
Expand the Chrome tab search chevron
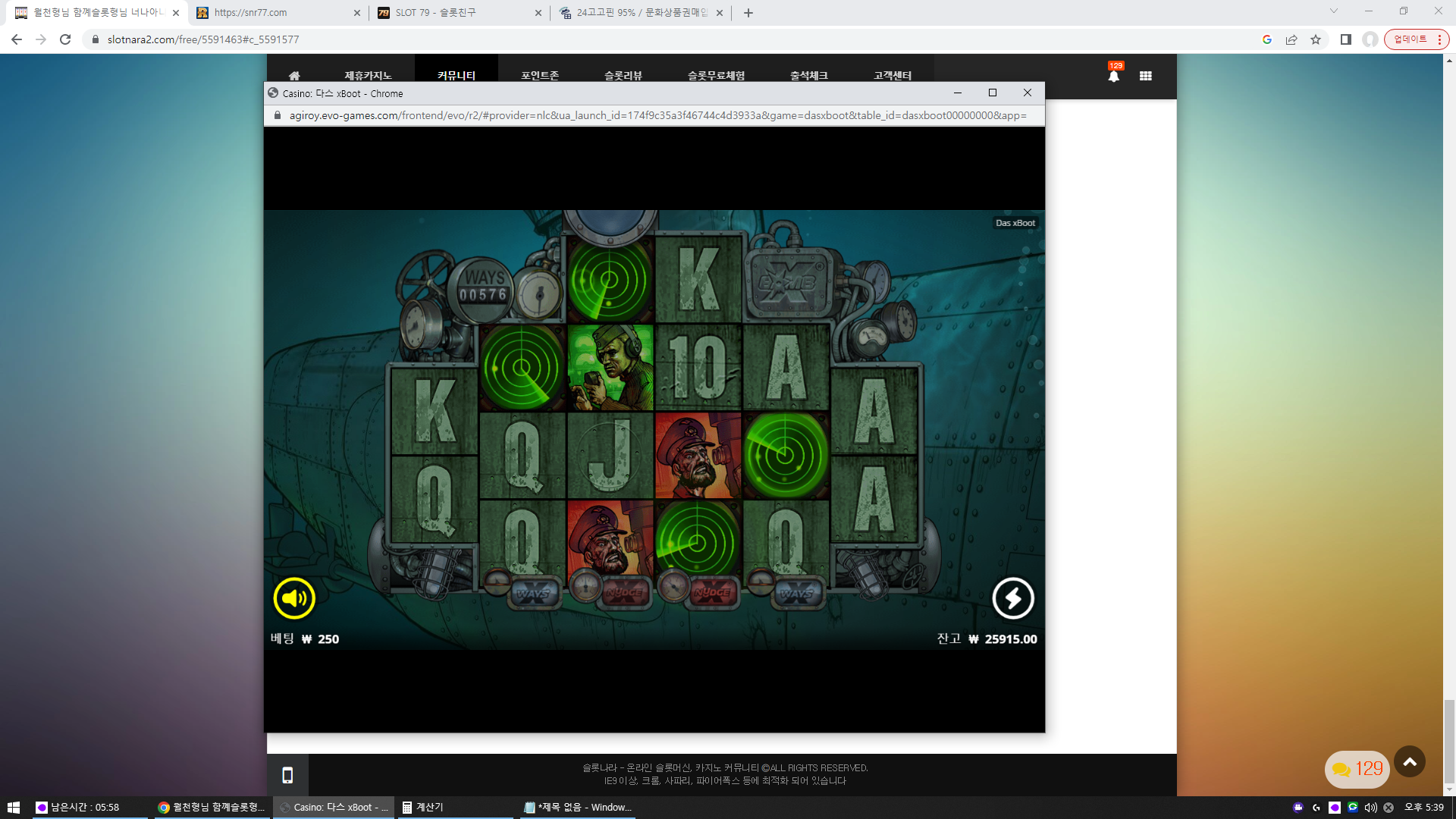(1334, 11)
